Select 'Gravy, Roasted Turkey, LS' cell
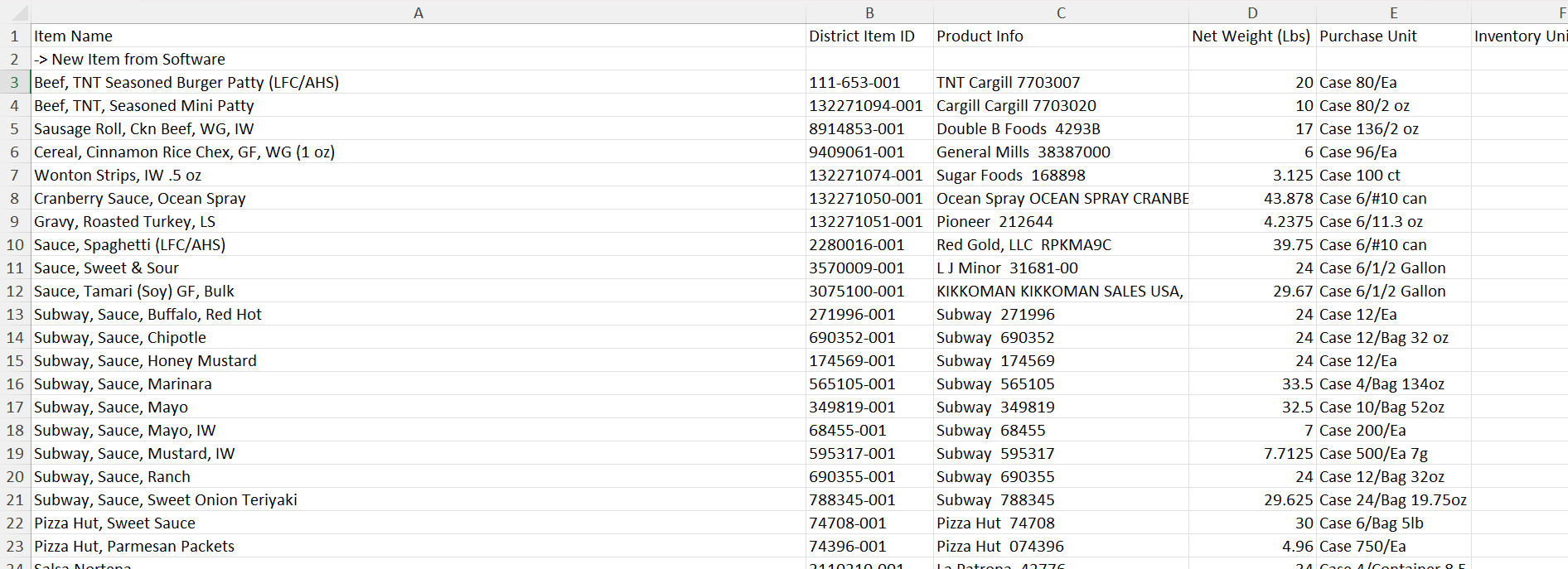 click(419, 221)
